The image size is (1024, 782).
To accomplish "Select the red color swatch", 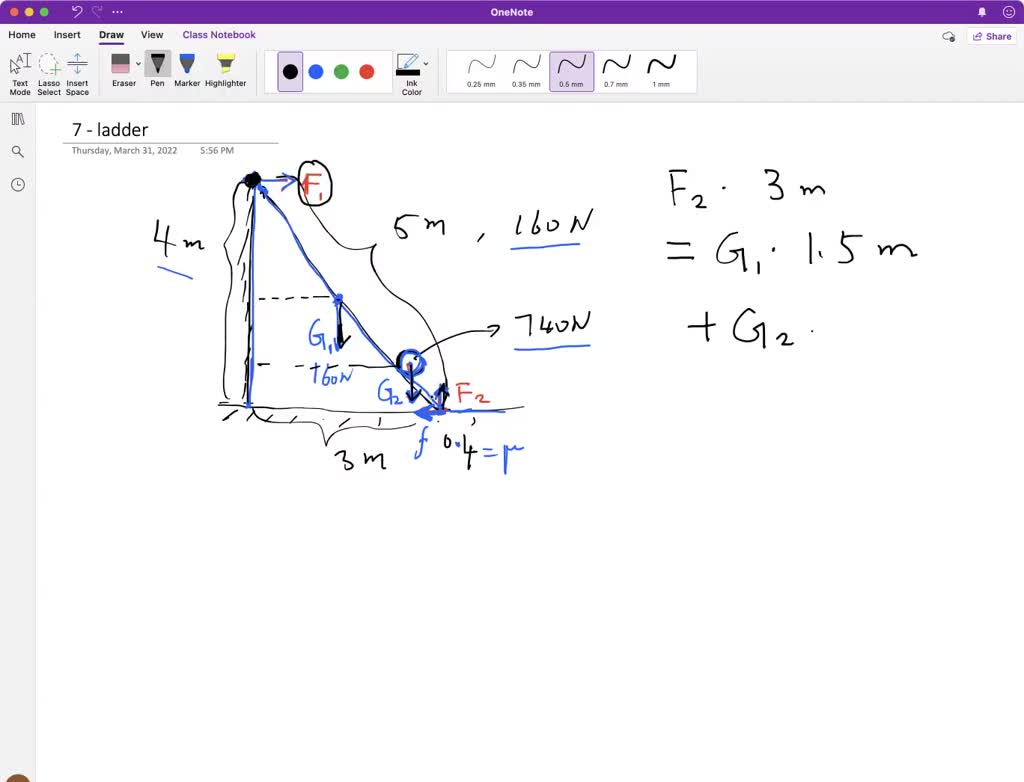I will click(368, 71).
